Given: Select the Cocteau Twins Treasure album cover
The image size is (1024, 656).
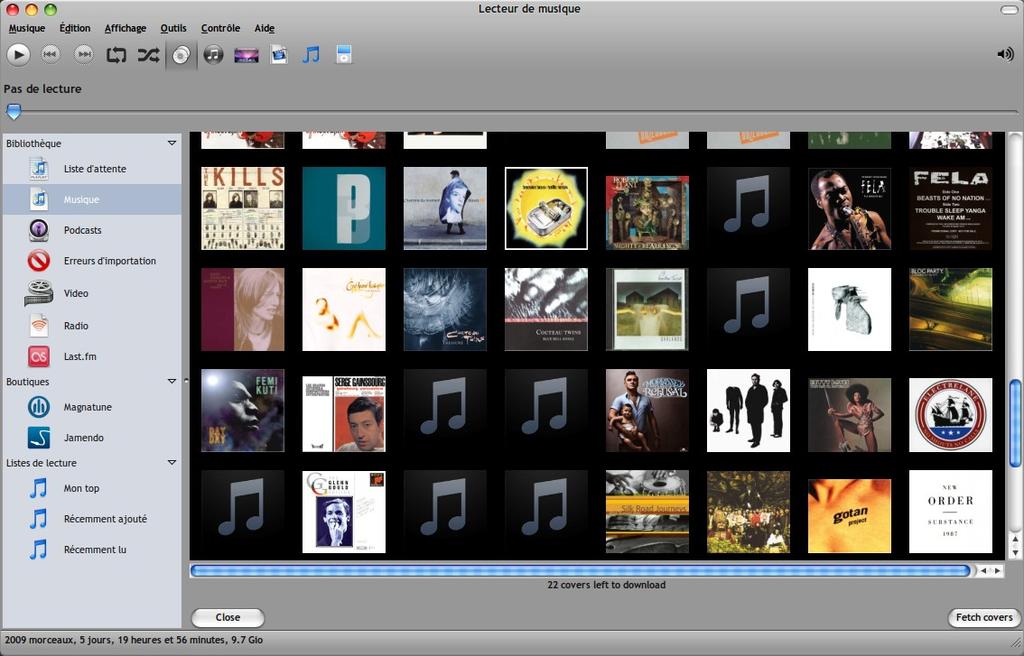Looking at the screenshot, I should (x=445, y=309).
